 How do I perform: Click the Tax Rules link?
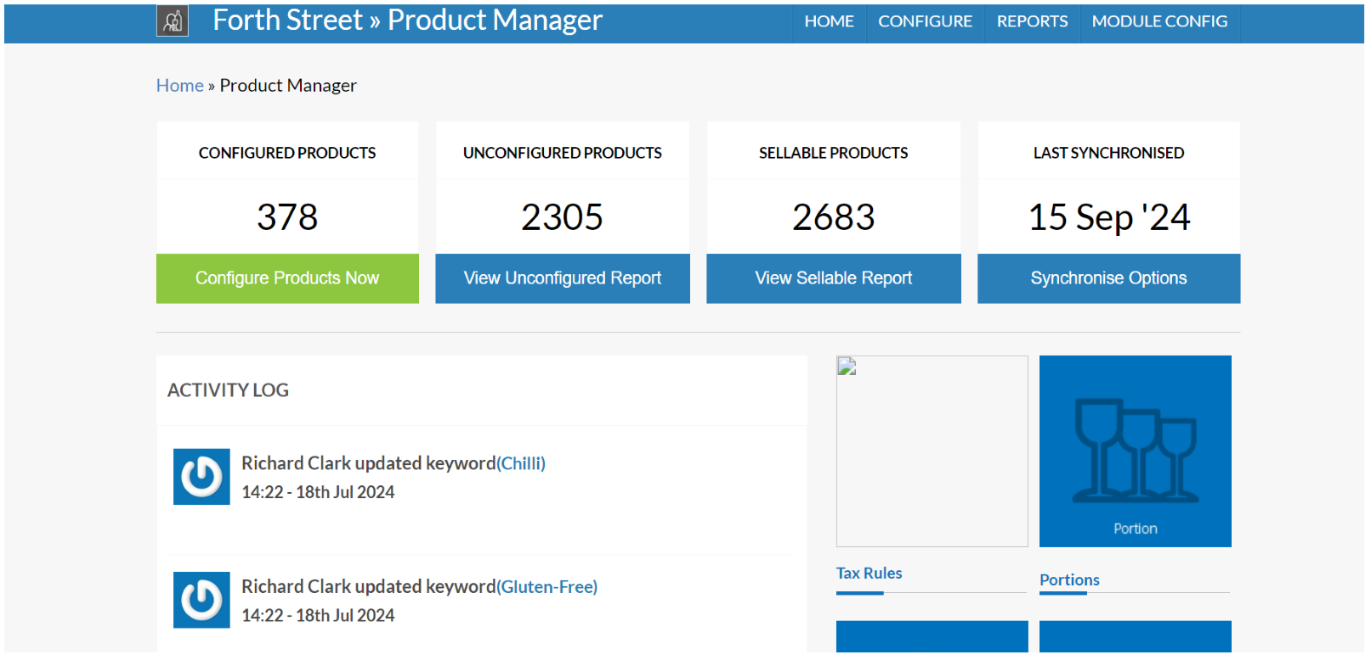(x=869, y=573)
